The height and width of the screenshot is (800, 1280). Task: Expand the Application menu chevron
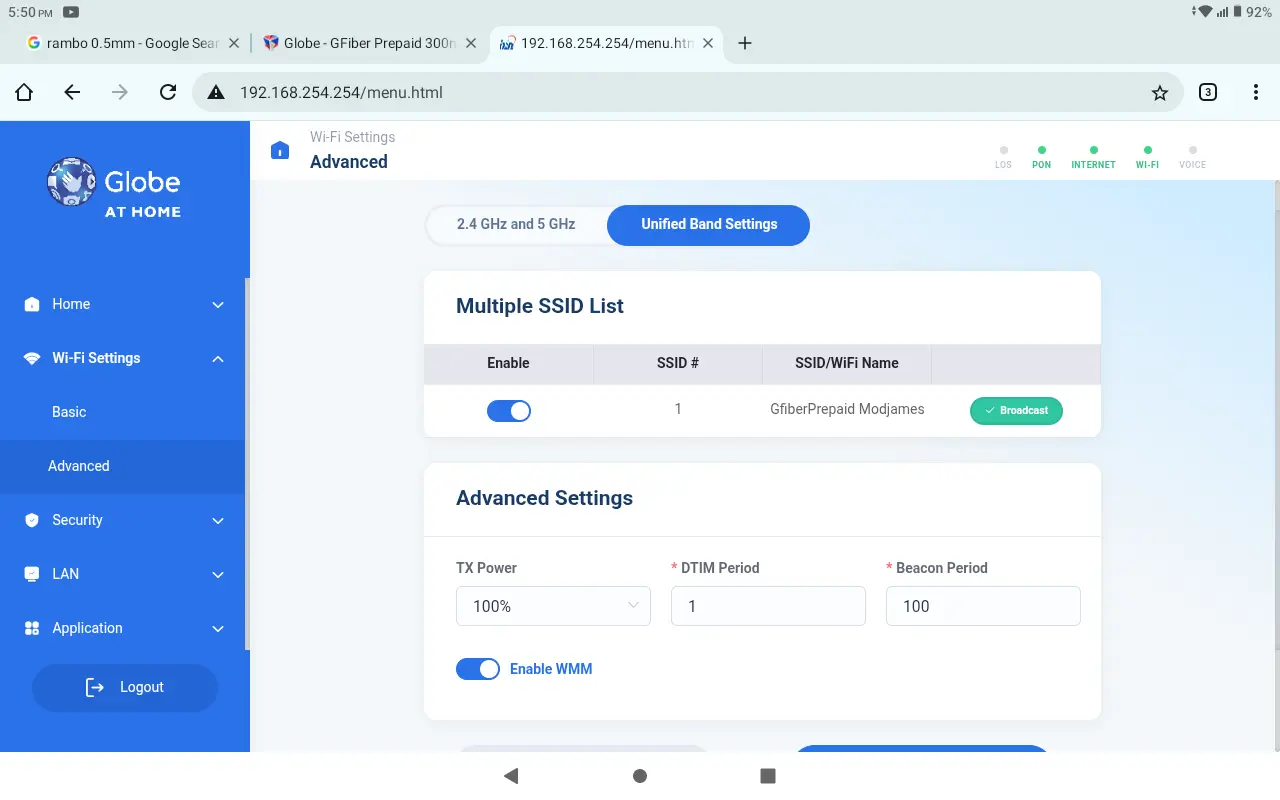(218, 629)
